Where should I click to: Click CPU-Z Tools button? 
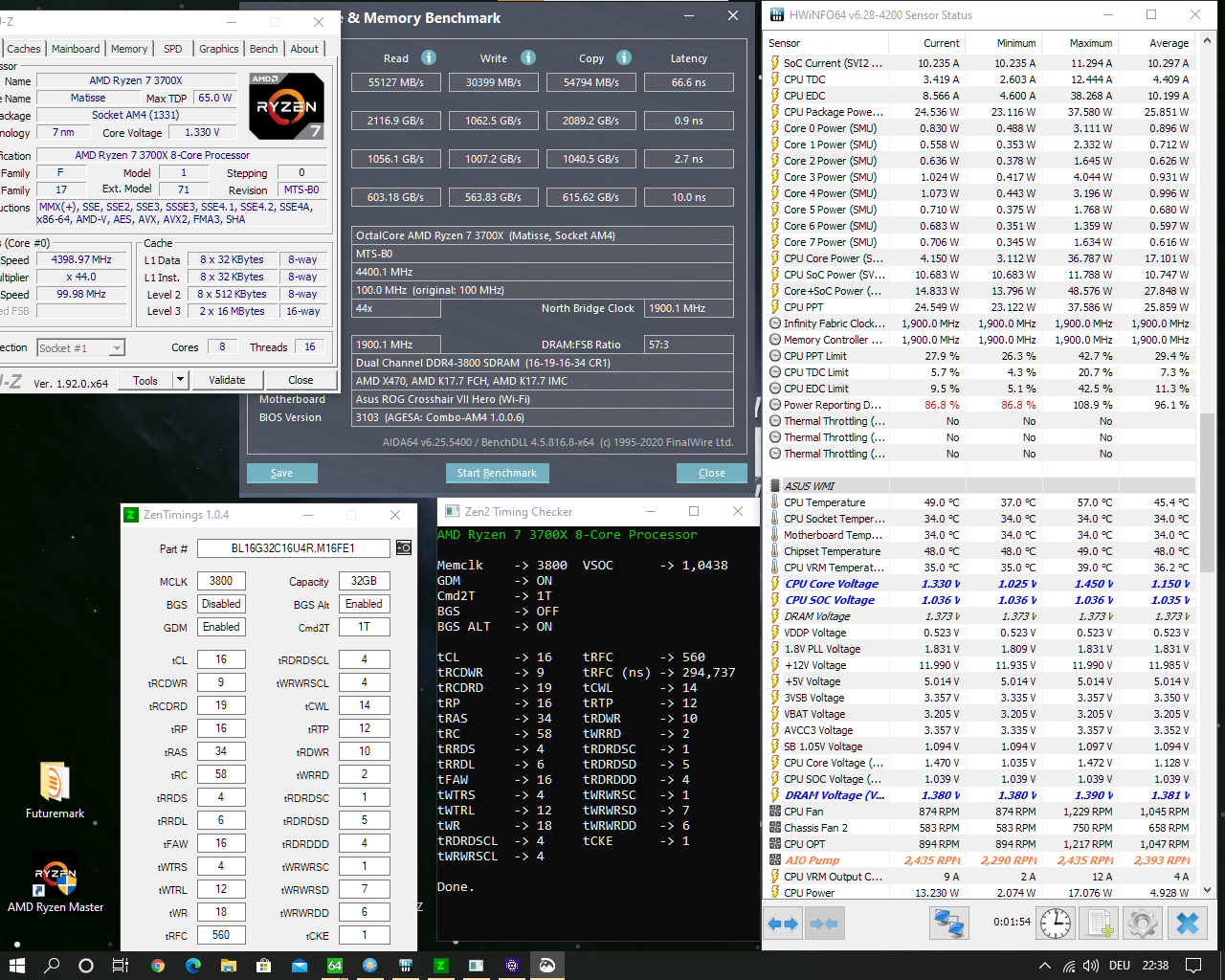145,380
